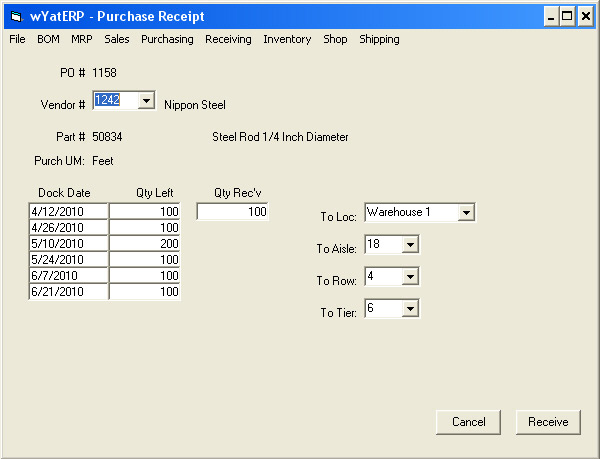The width and height of the screenshot is (600, 459).
Task: Select dock date 6/21/2010
Action: point(68,292)
